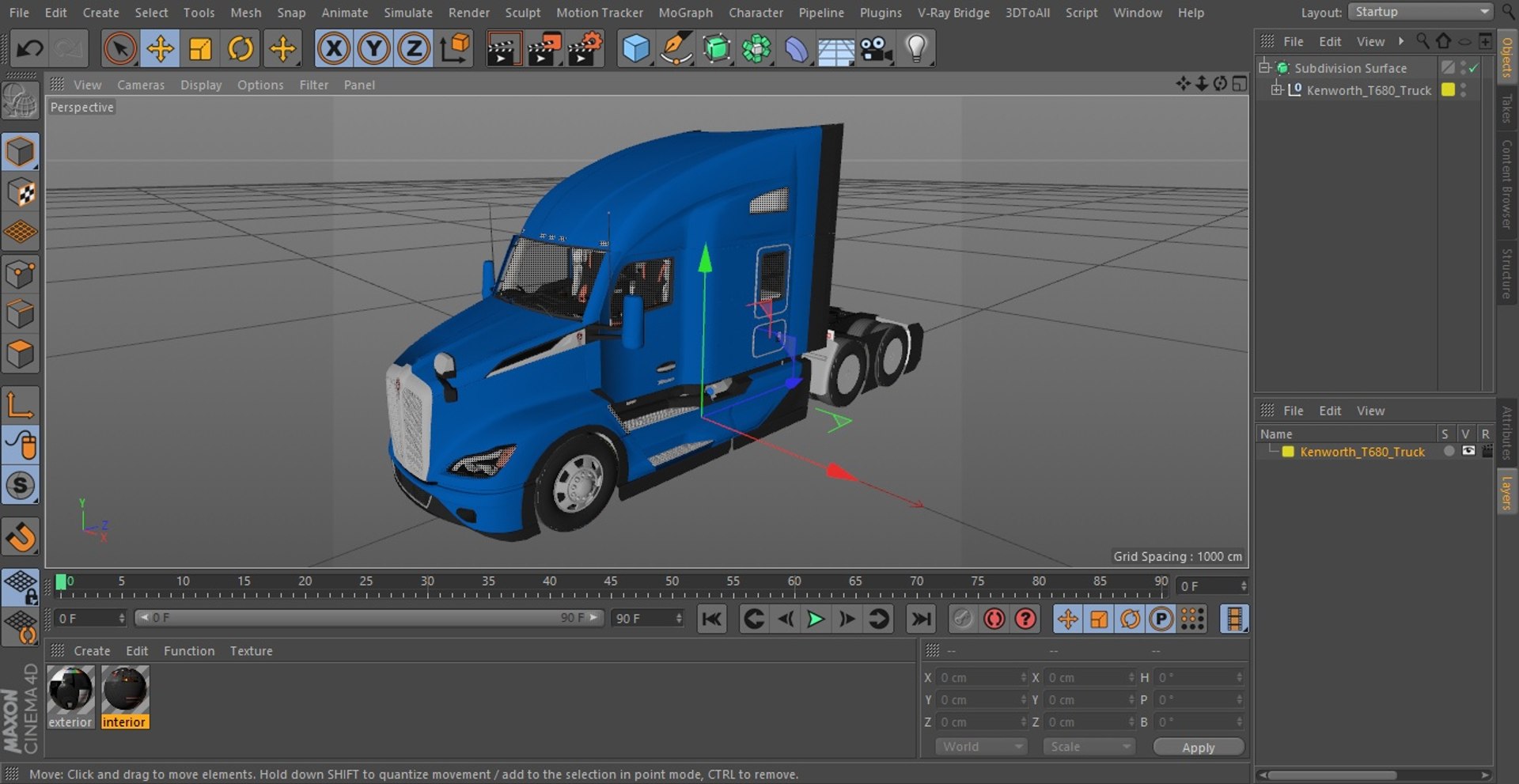This screenshot has height=784, width=1519.
Task: Click timeline frame 45 marker
Action: click(x=611, y=583)
